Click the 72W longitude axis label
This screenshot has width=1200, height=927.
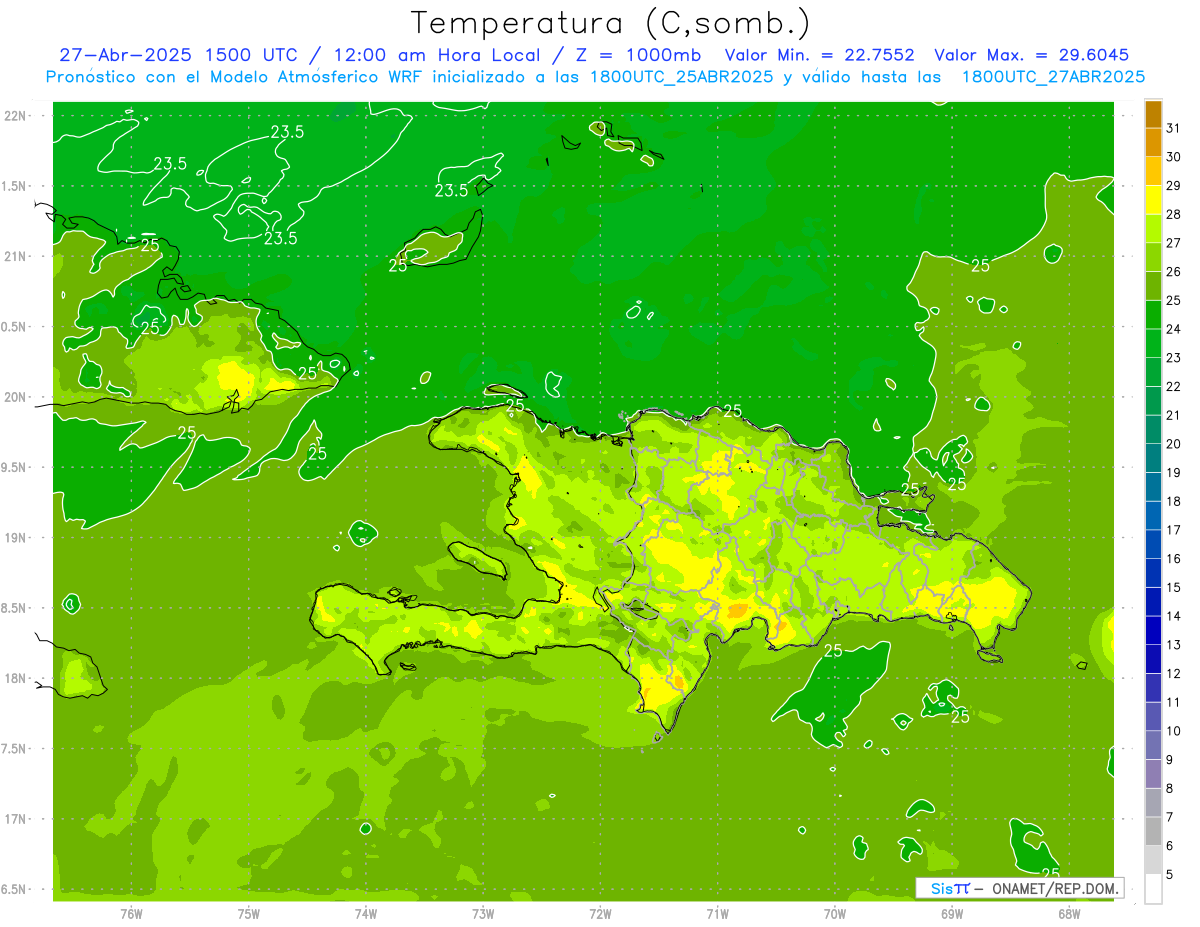coord(600,913)
